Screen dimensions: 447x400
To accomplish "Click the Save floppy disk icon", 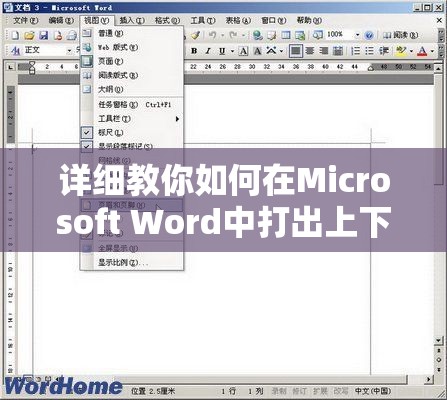I will point(44,35).
